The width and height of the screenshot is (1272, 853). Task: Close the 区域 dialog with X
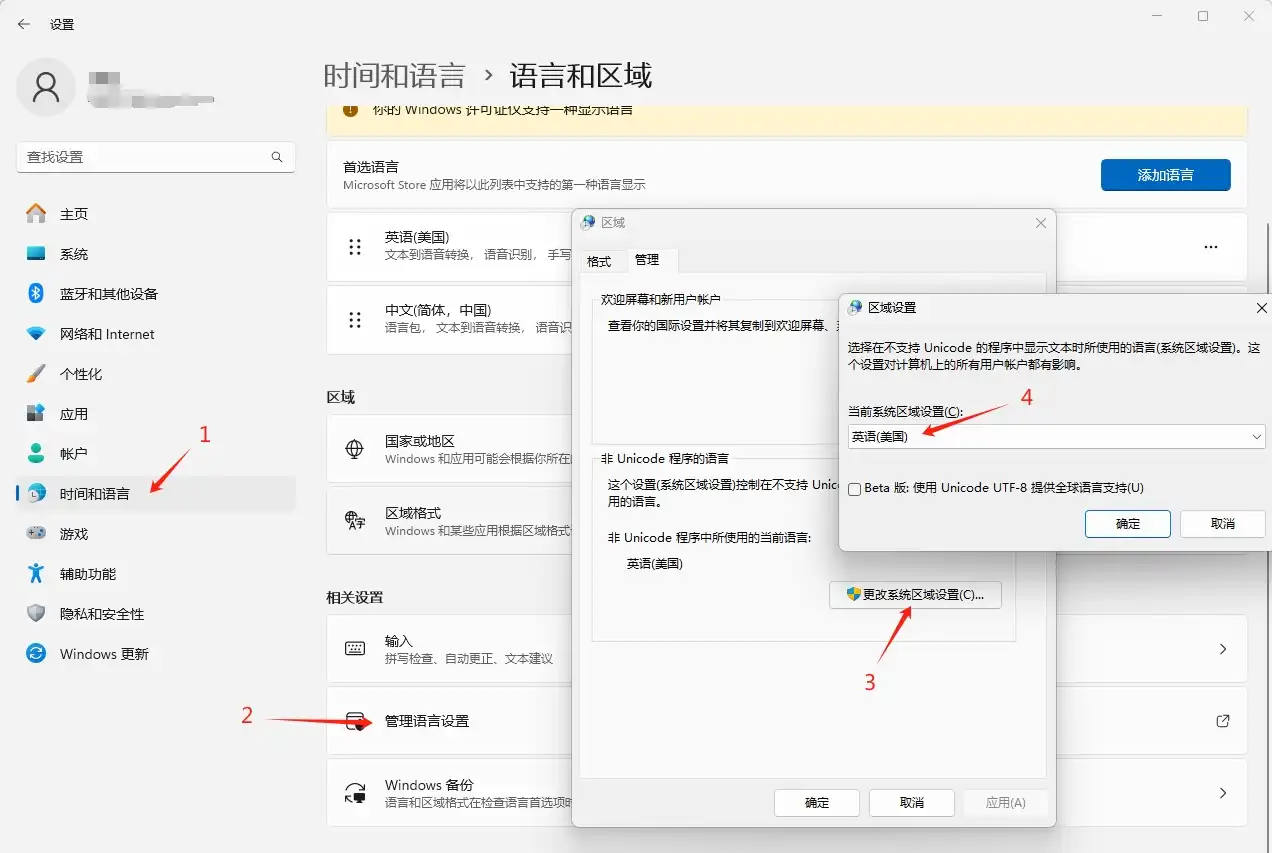point(1040,223)
